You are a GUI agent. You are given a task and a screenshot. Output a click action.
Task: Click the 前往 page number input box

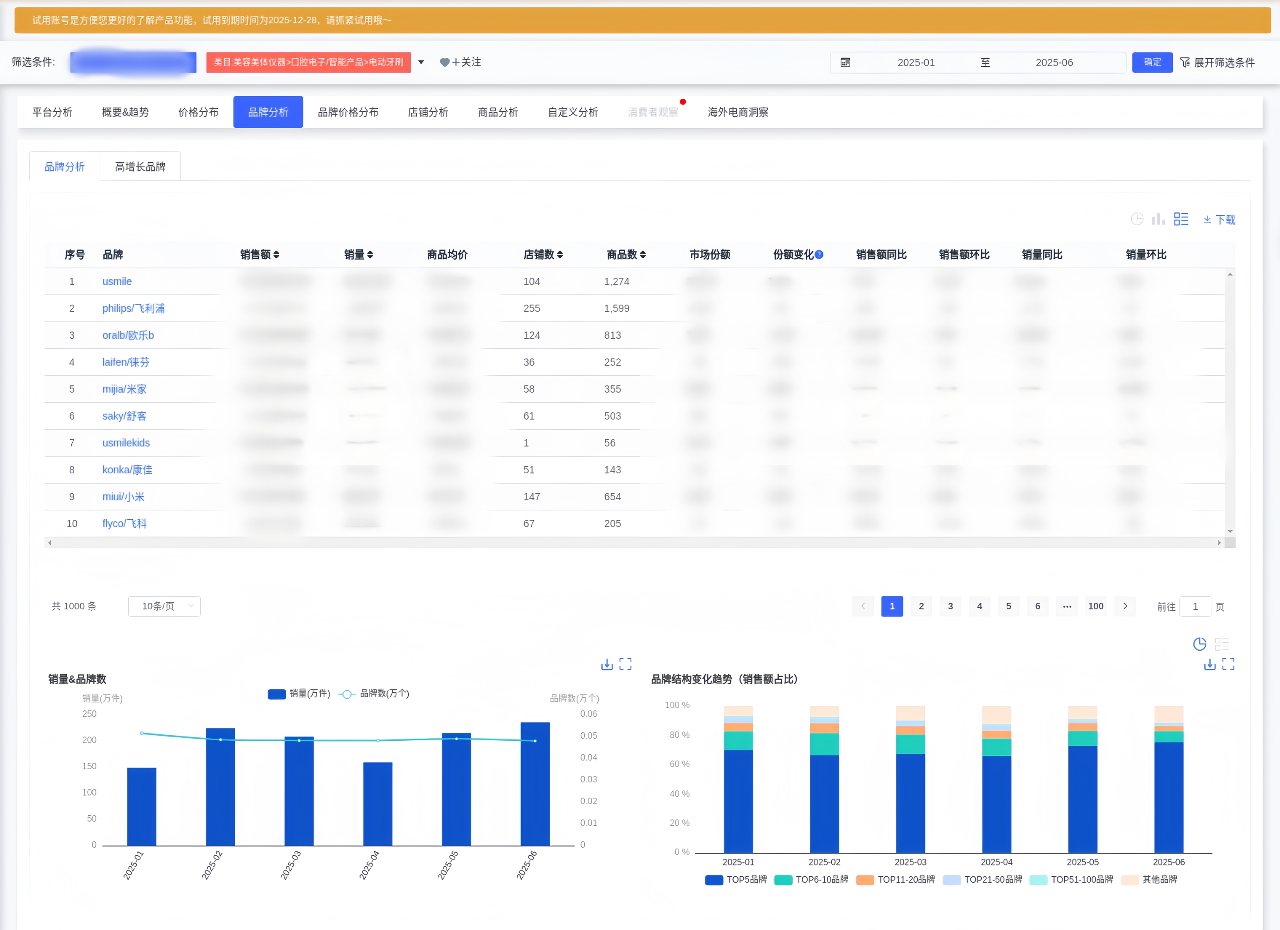coord(1195,606)
